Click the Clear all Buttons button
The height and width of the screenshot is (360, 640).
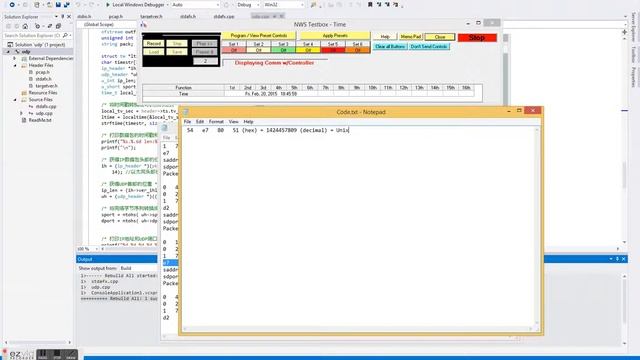(390, 47)
